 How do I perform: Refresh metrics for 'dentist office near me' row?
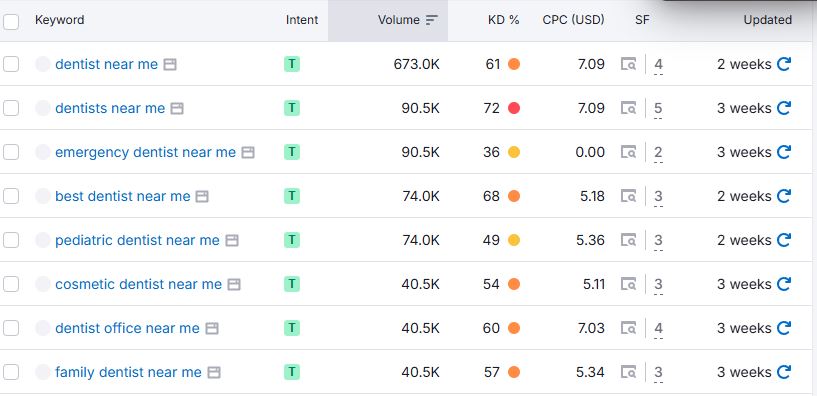(x=784, y=328)
